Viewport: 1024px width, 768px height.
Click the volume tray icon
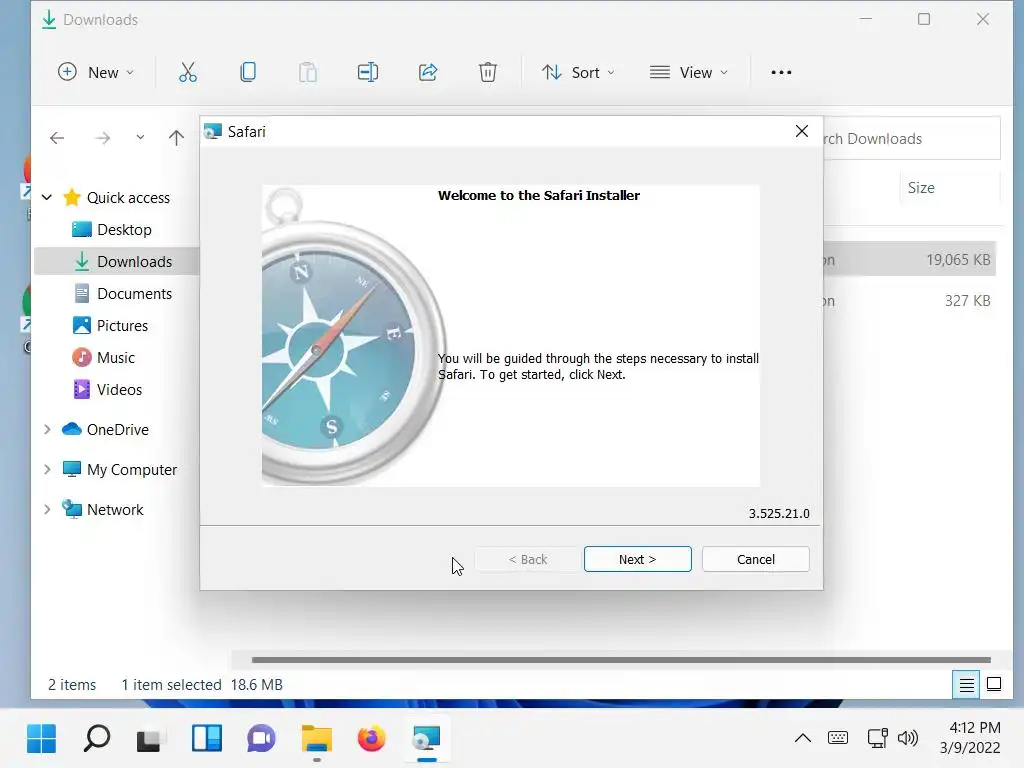[x=908, y=738]
